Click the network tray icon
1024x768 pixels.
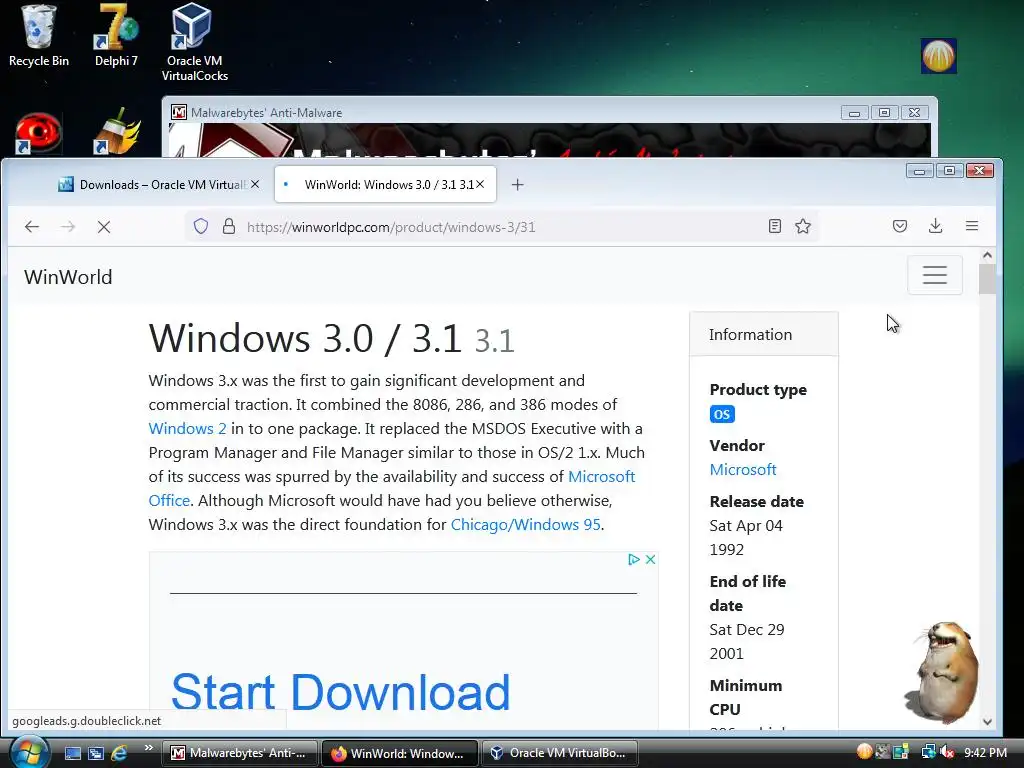click(x=928, y=752)
